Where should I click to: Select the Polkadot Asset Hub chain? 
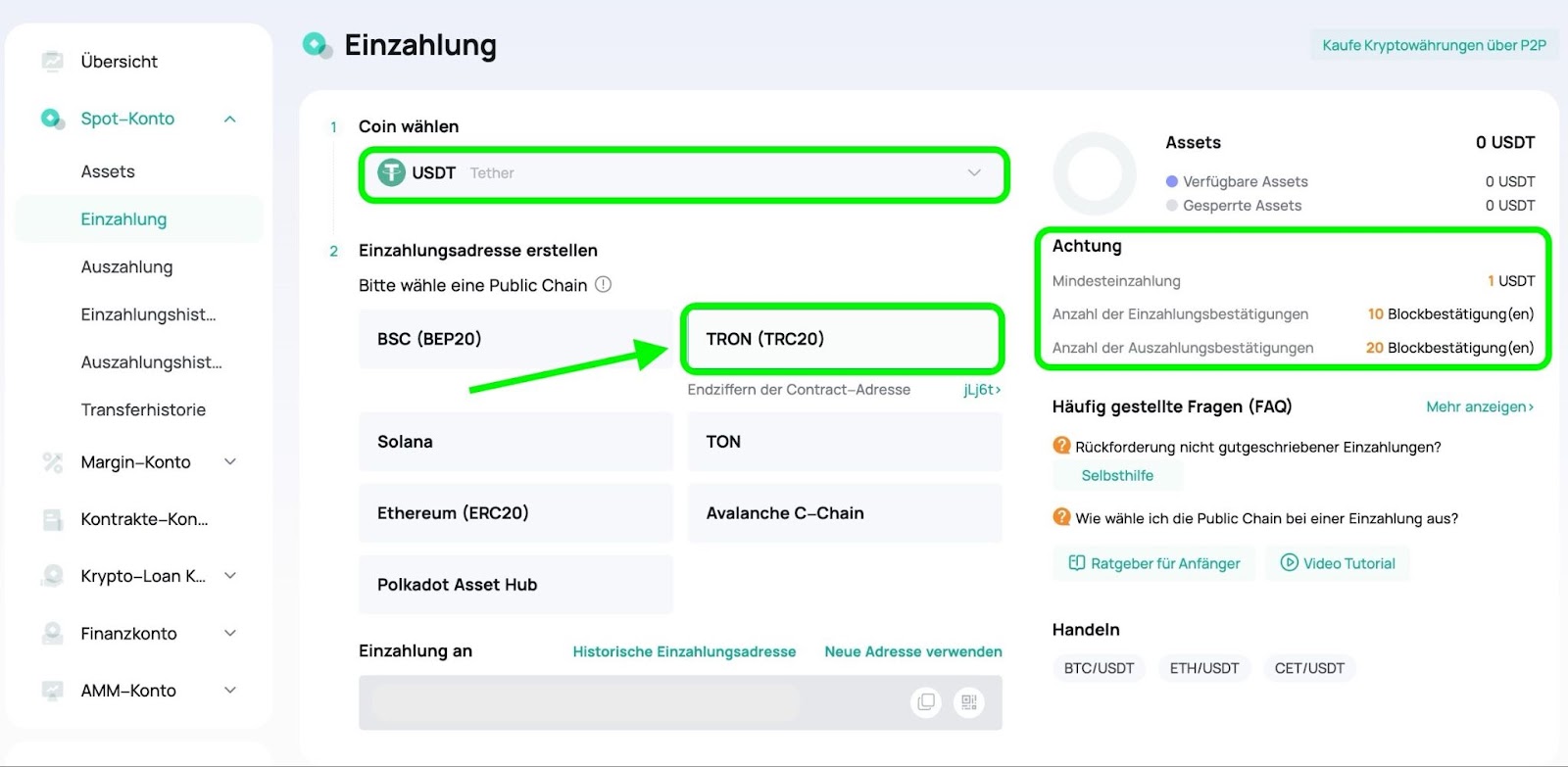(515, 585)
